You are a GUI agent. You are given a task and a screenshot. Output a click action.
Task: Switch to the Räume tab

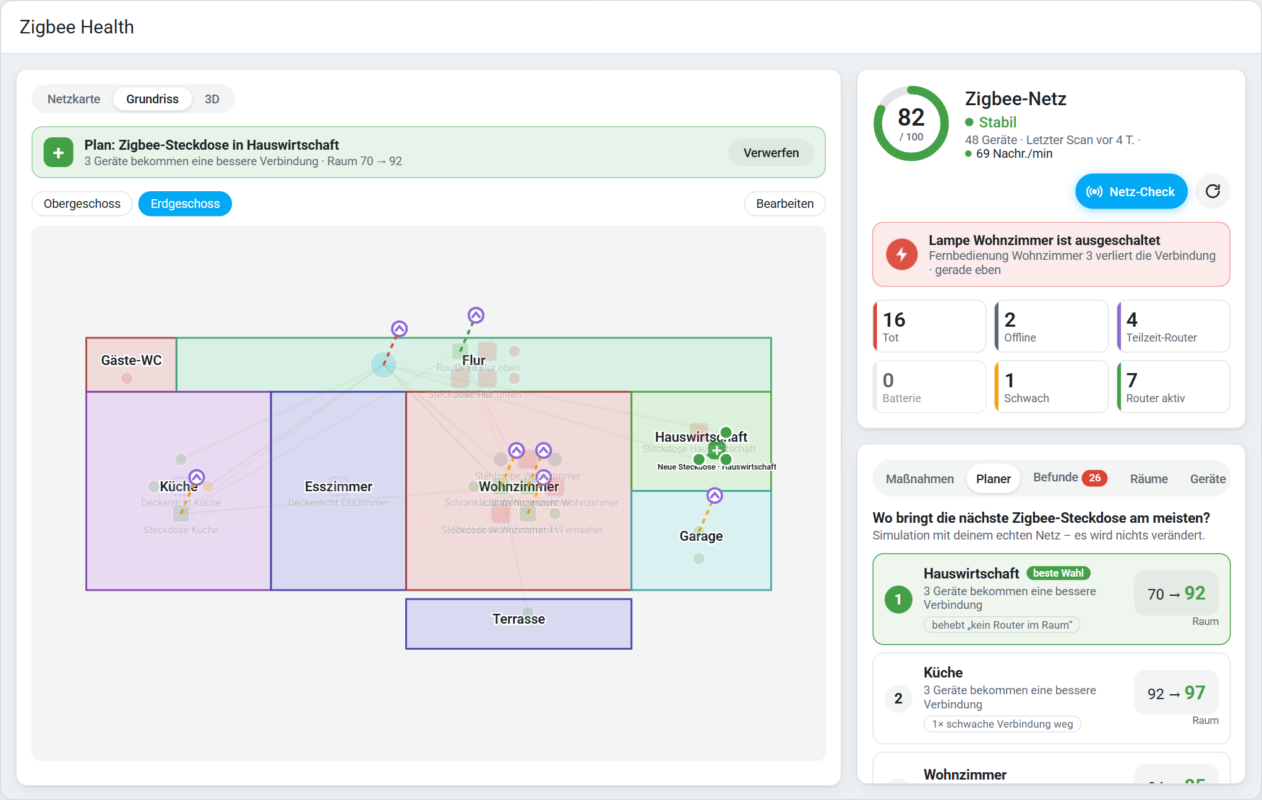coord(1149,479)
